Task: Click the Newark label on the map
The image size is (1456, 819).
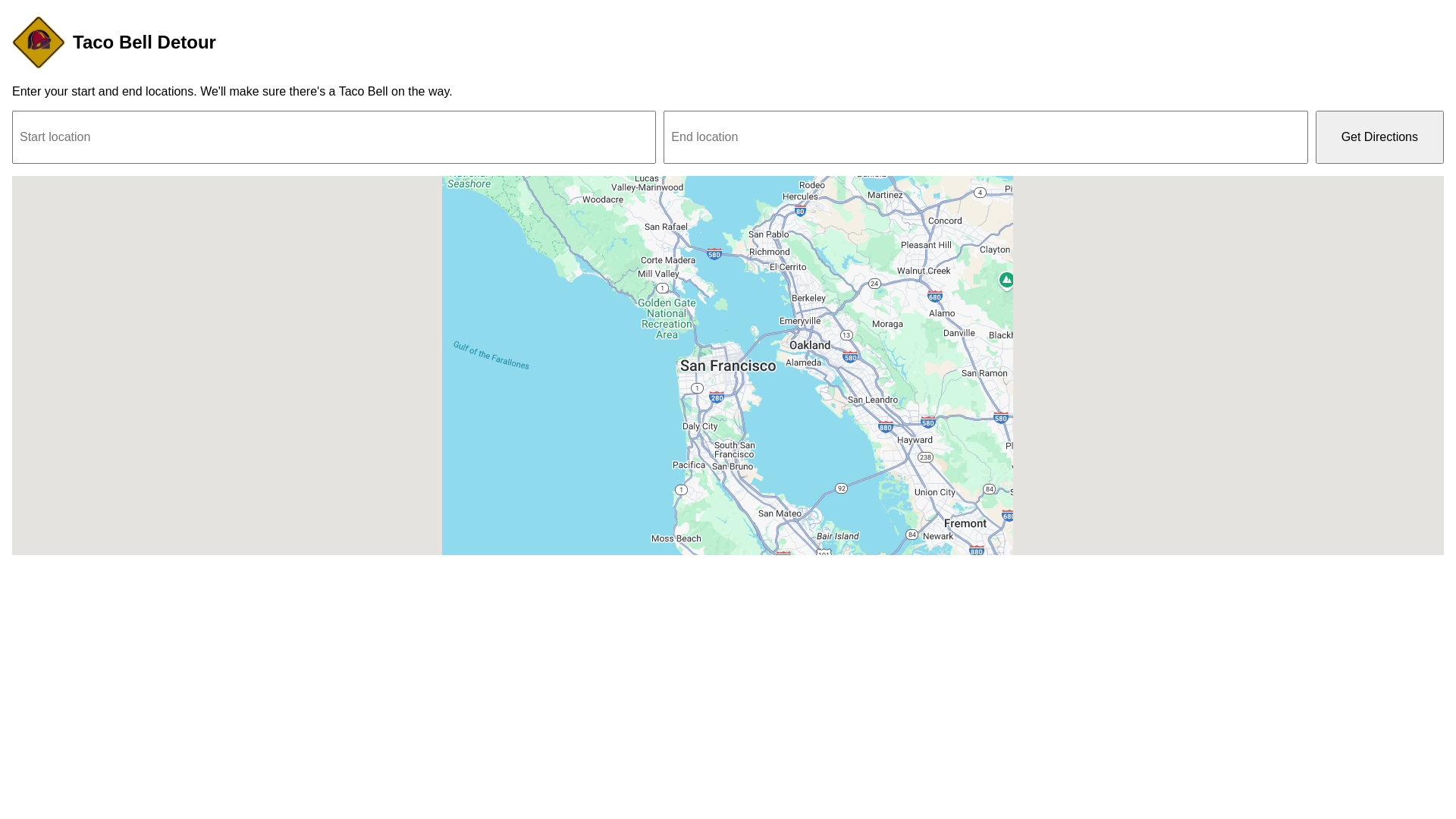Action: click(x=938, y=536)
